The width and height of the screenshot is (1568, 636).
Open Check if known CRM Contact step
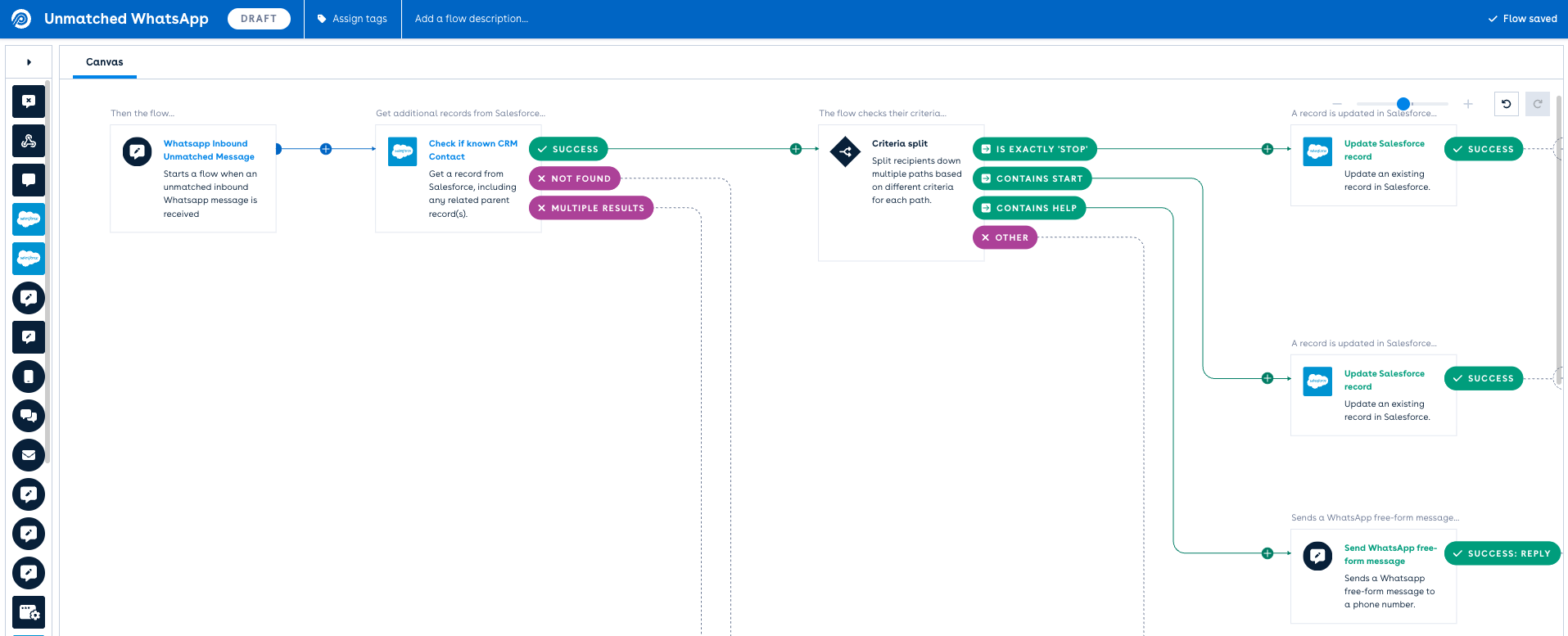472,150
